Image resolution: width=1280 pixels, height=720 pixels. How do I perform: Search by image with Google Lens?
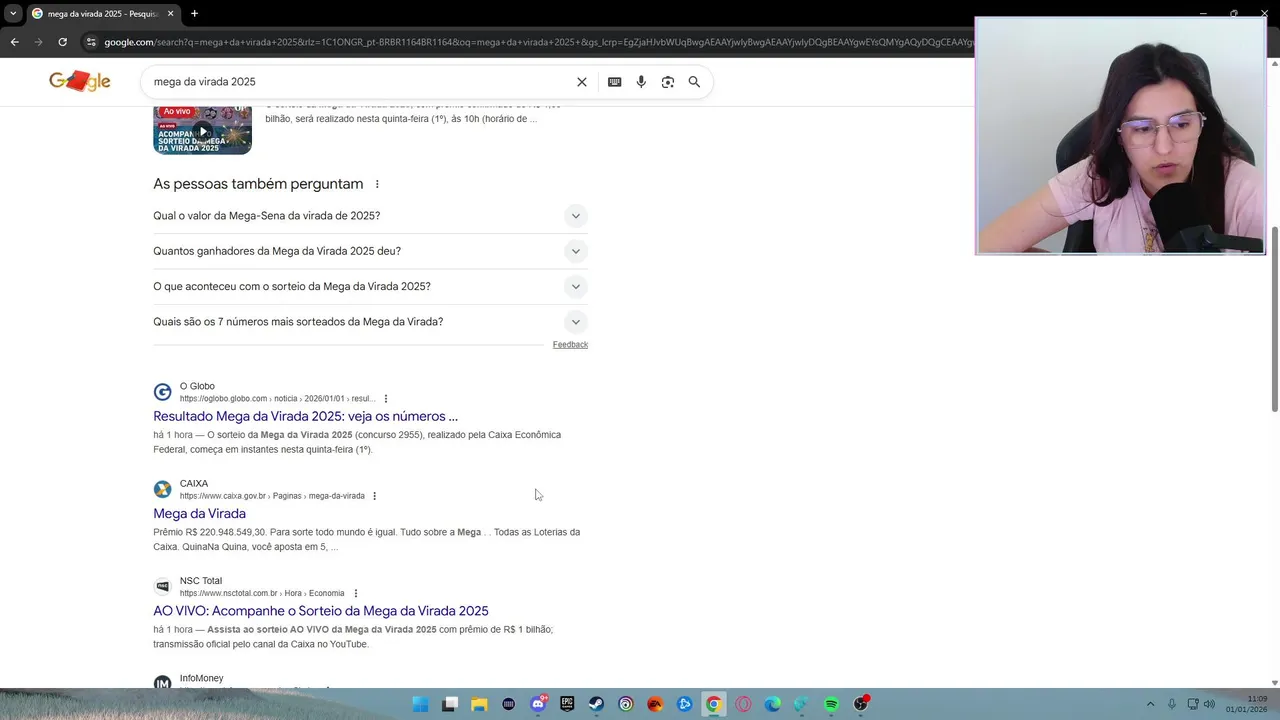click(668, 82)
